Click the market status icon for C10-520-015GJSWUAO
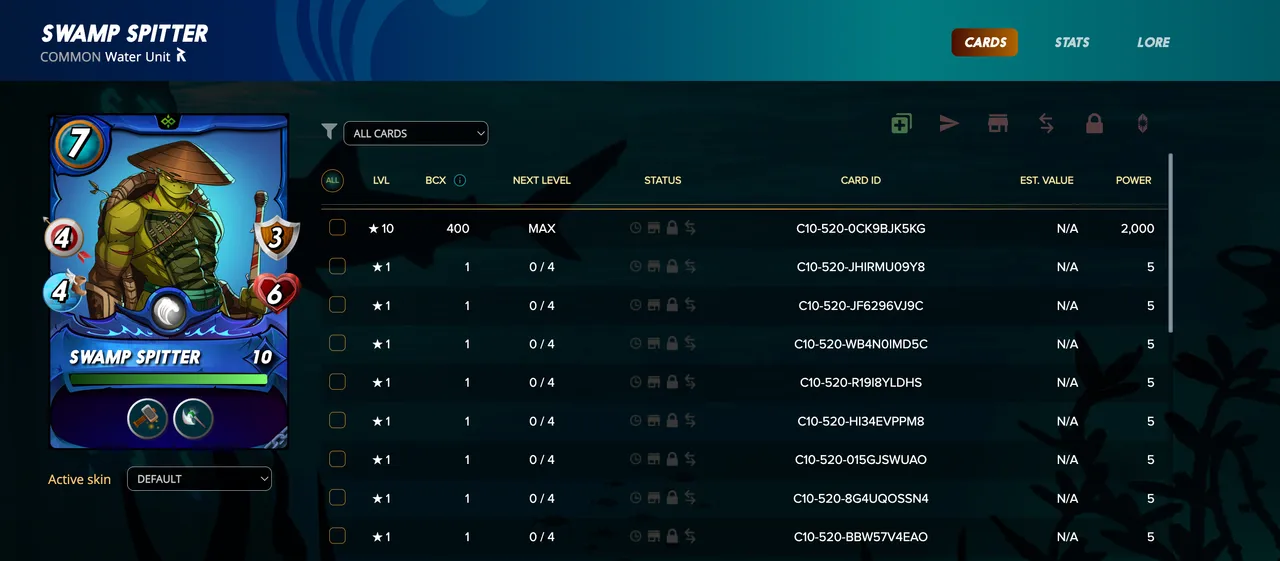The width and height of the screenshot is (1280, 561). point(654,460)
